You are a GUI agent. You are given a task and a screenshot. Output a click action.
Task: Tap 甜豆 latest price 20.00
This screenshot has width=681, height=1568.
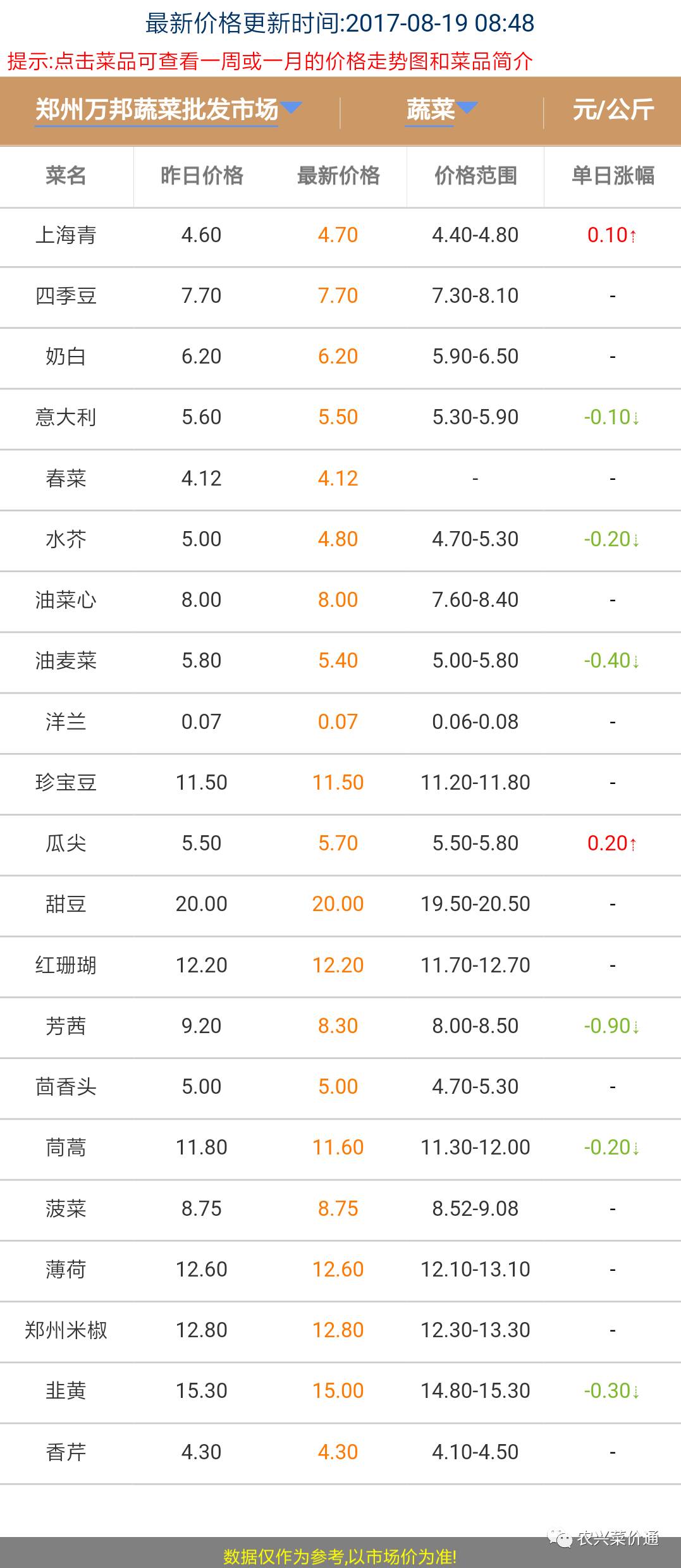pyautogui.click(x=338, y=904)
